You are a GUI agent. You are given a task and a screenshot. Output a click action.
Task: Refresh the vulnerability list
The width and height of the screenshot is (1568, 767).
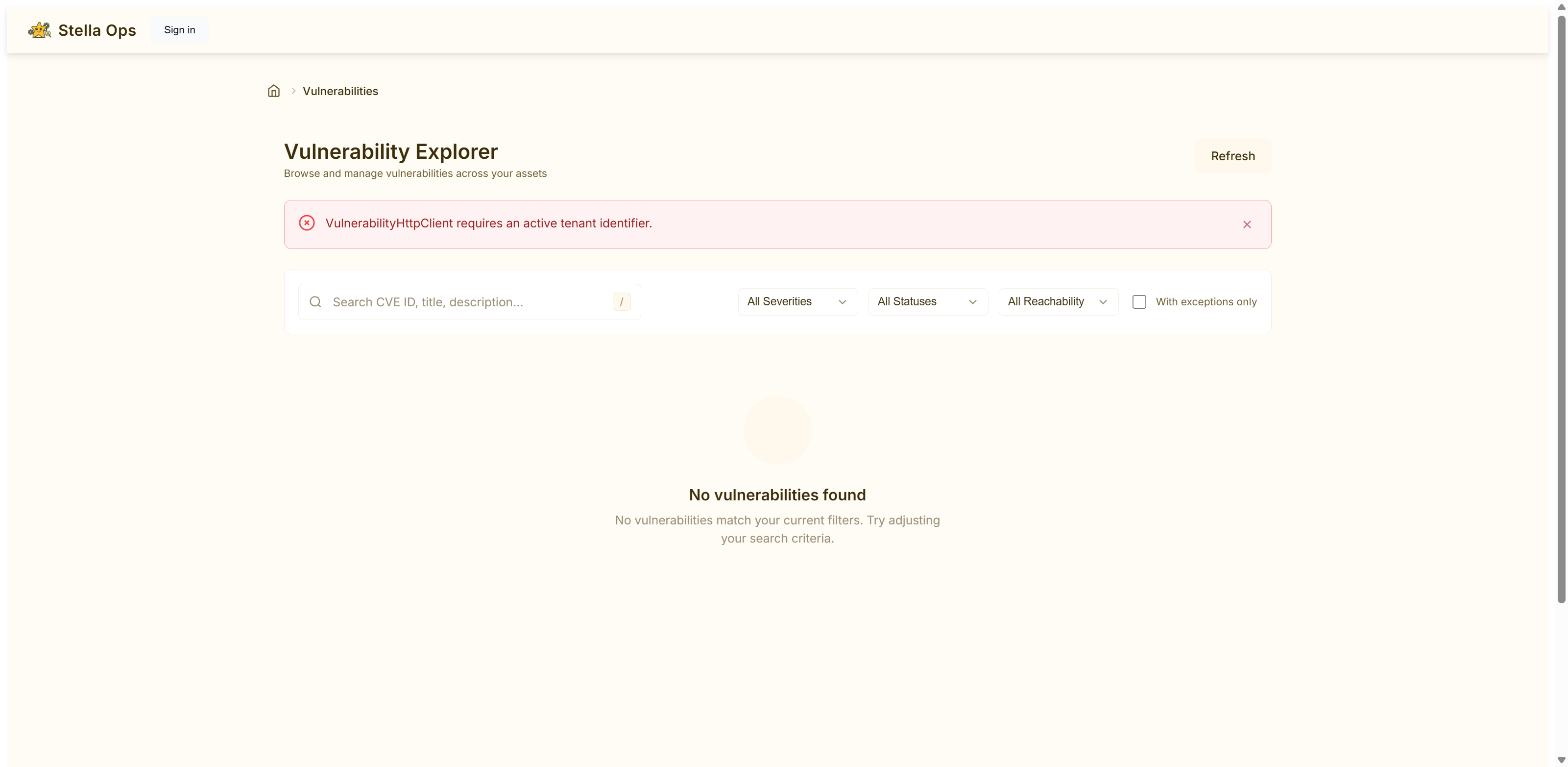coord(1232,156)
